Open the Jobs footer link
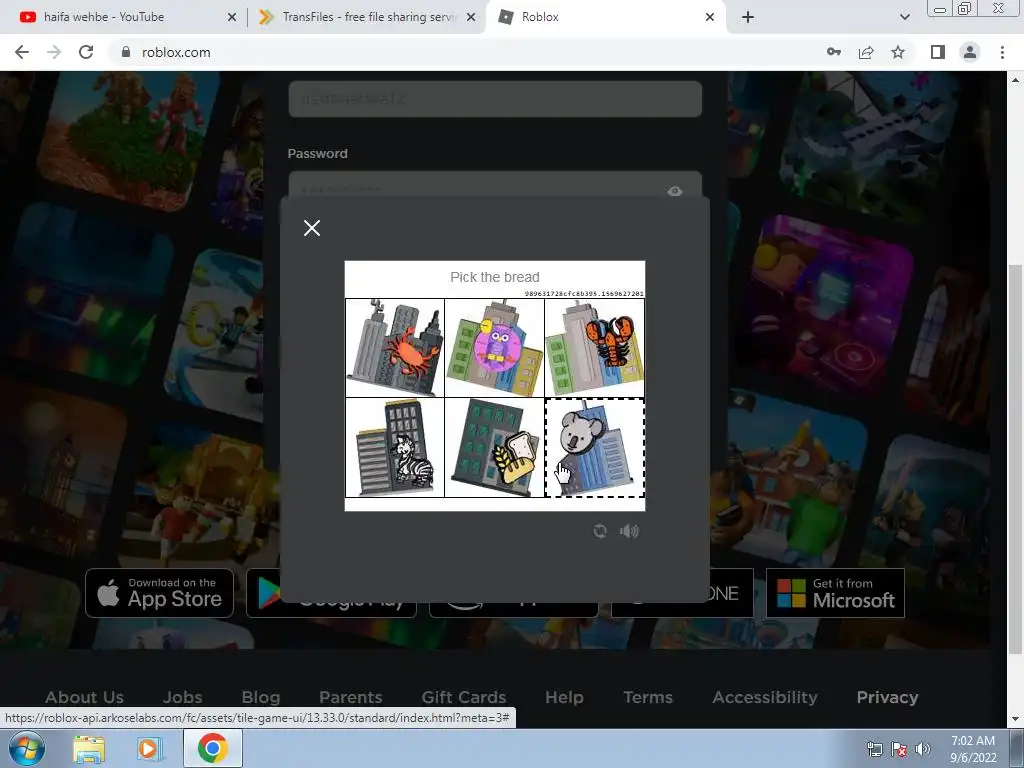1024x768 pixels. pos(182,697)
